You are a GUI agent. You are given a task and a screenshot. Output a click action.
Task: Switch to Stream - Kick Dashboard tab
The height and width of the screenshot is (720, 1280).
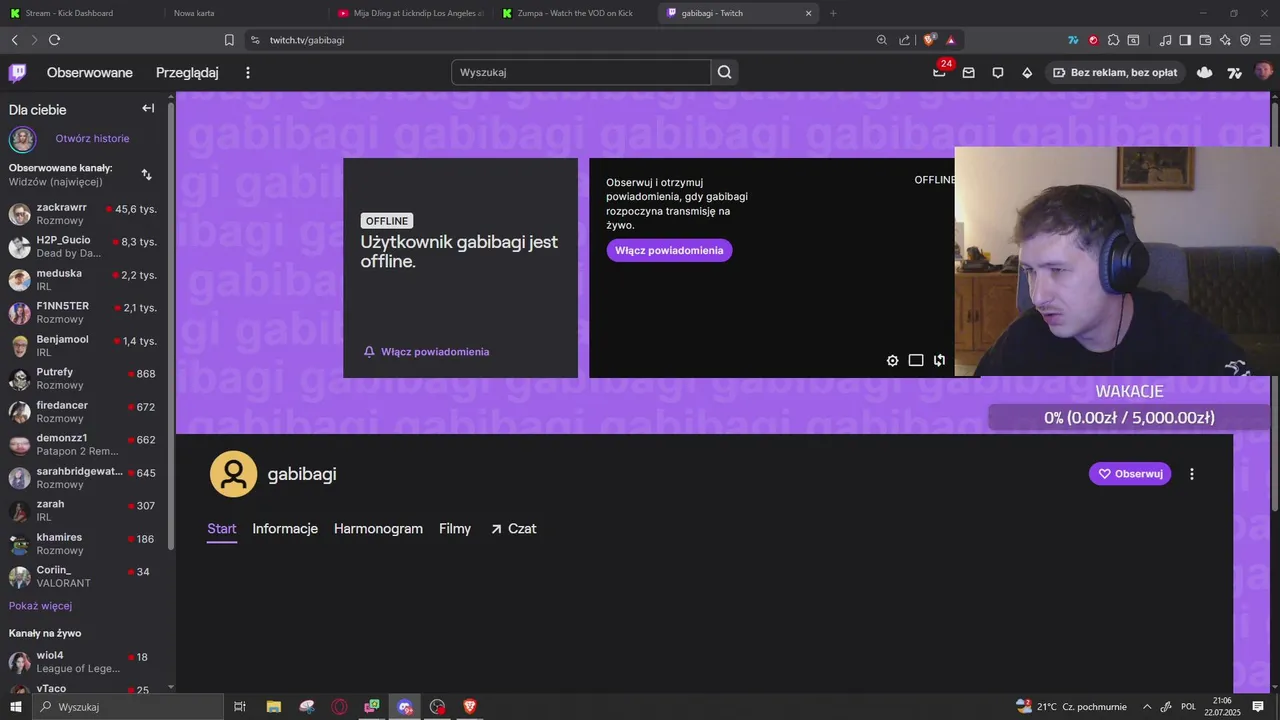point(80,13)
